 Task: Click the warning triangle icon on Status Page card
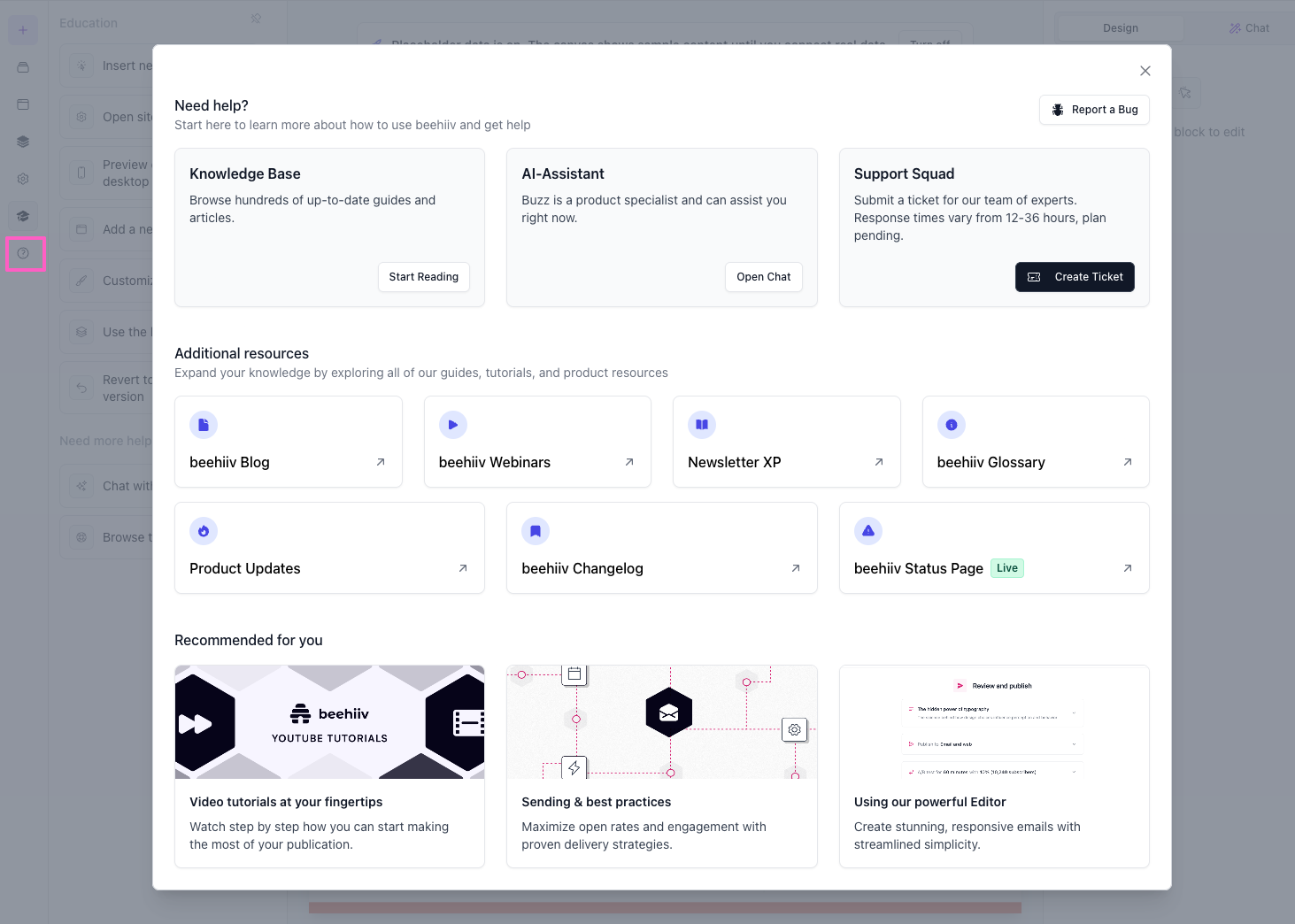point(868,531)
